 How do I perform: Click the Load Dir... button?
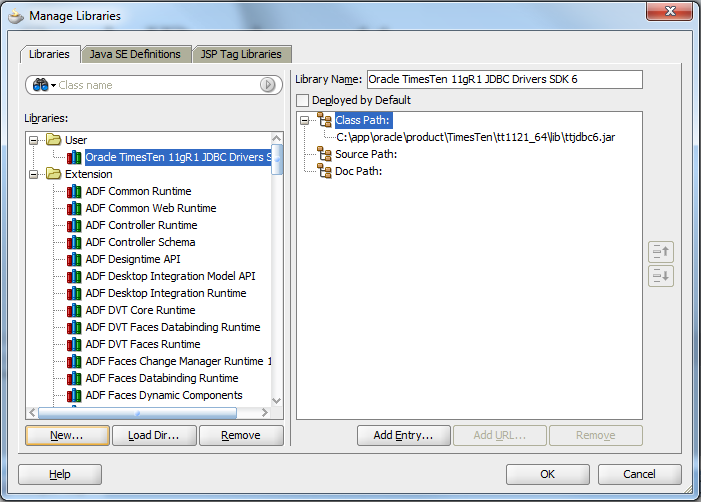(154, 435)
